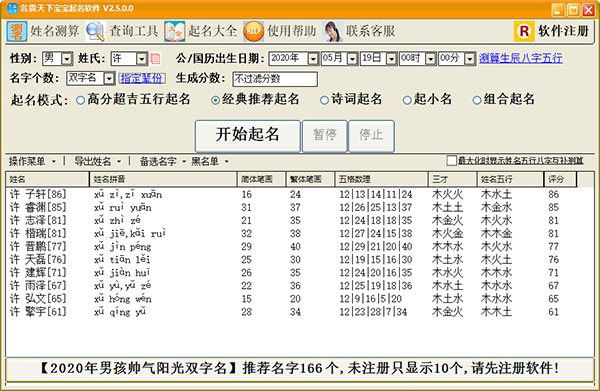
Task: Sort by the 评分 column header
Action: (x=560, y=179)
